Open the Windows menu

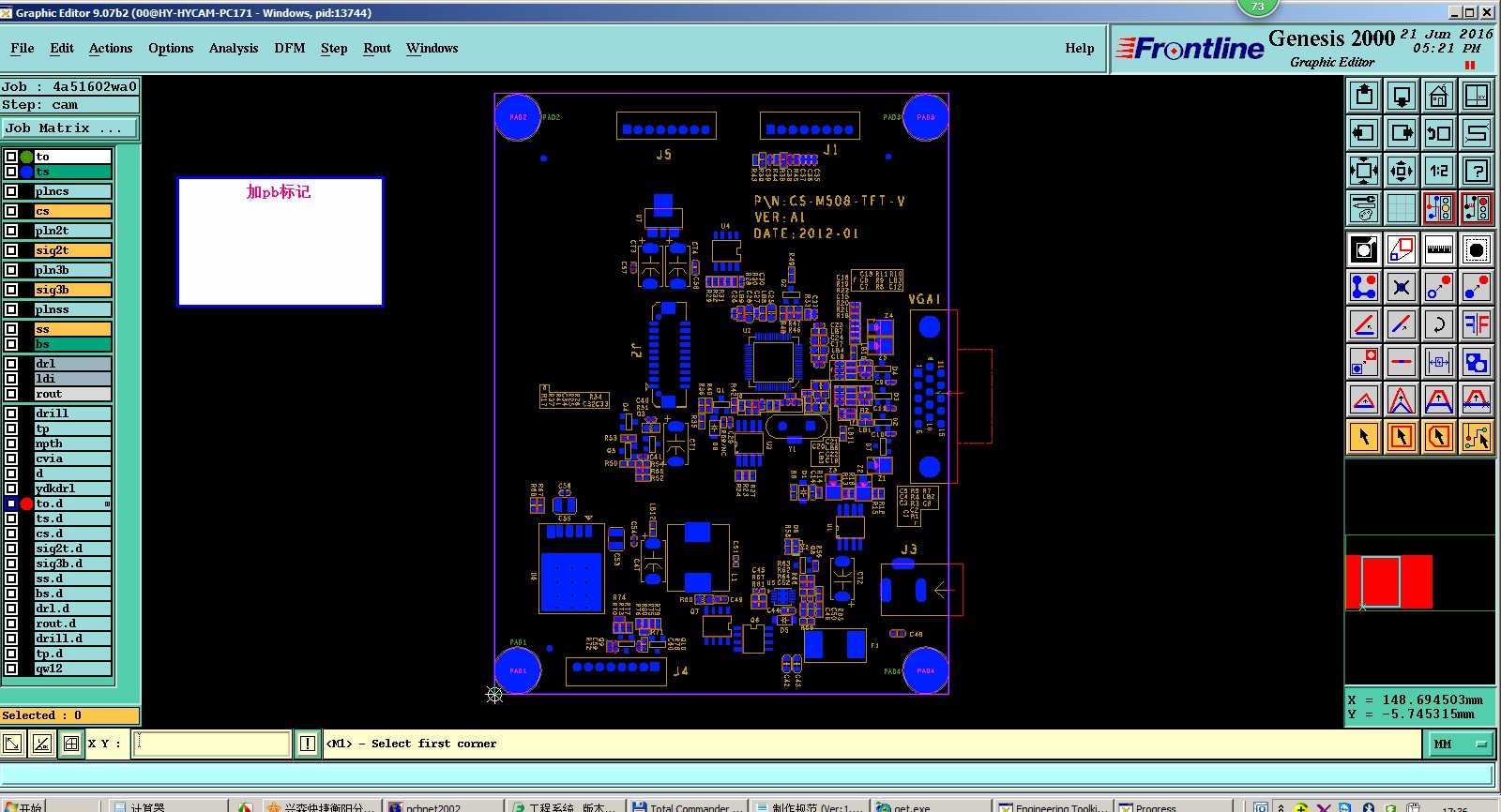coord(432,49)
